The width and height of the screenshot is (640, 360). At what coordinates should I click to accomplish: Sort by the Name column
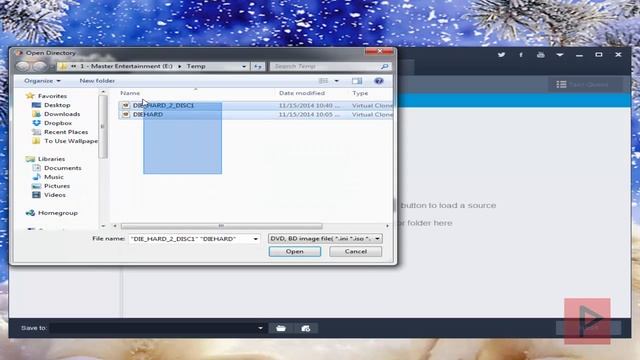(x=130, y=93)
